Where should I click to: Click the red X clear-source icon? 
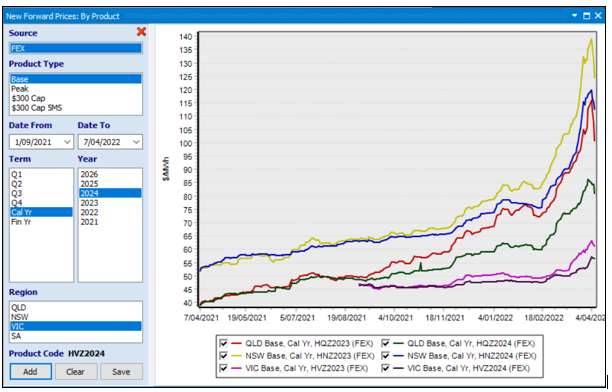tap(141, 32)
